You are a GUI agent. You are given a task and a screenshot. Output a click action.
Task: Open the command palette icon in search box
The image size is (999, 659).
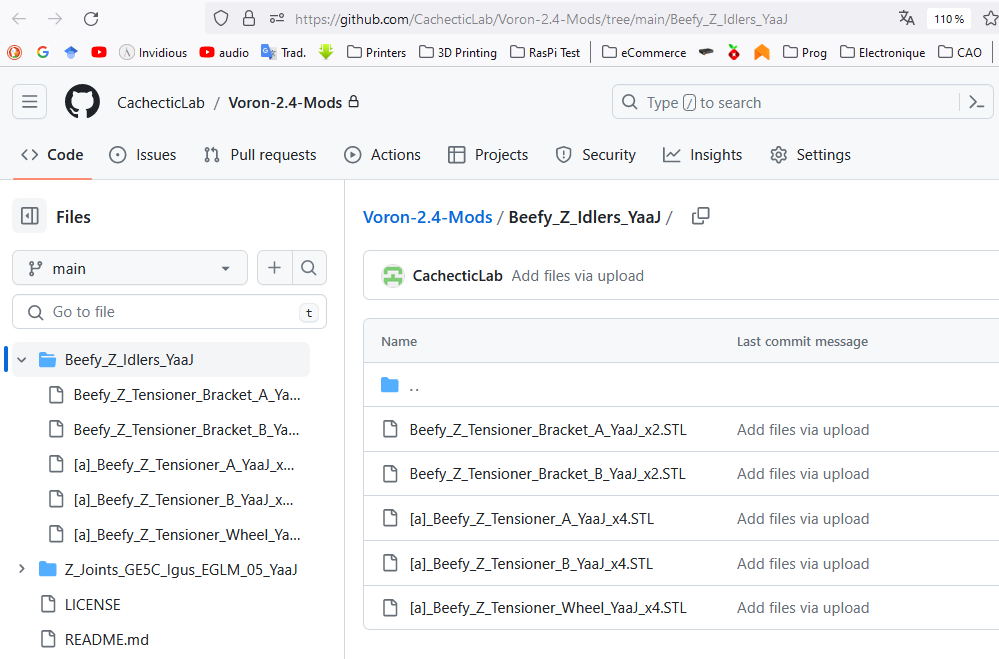(976, 102)
